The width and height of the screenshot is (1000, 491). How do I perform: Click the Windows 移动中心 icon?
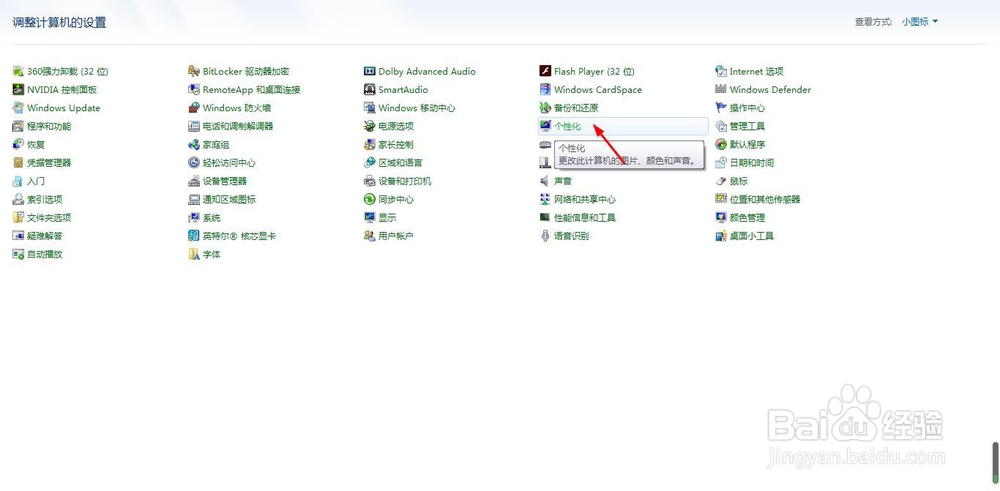point(369,108)
